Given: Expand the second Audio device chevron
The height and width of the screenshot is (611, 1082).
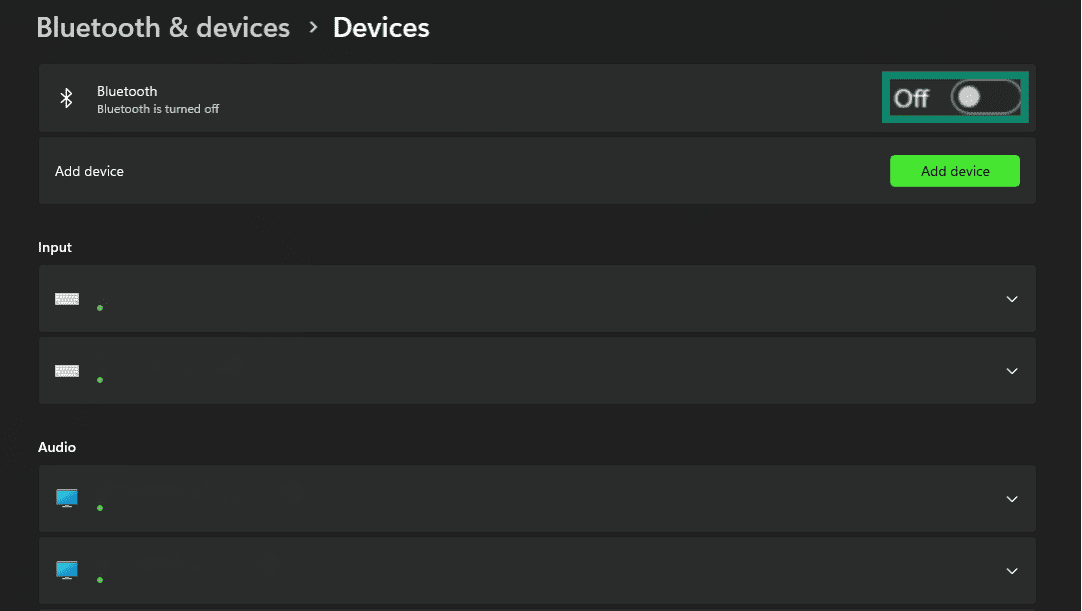Looking at the screenshot, I should (x=1012, y=571).
